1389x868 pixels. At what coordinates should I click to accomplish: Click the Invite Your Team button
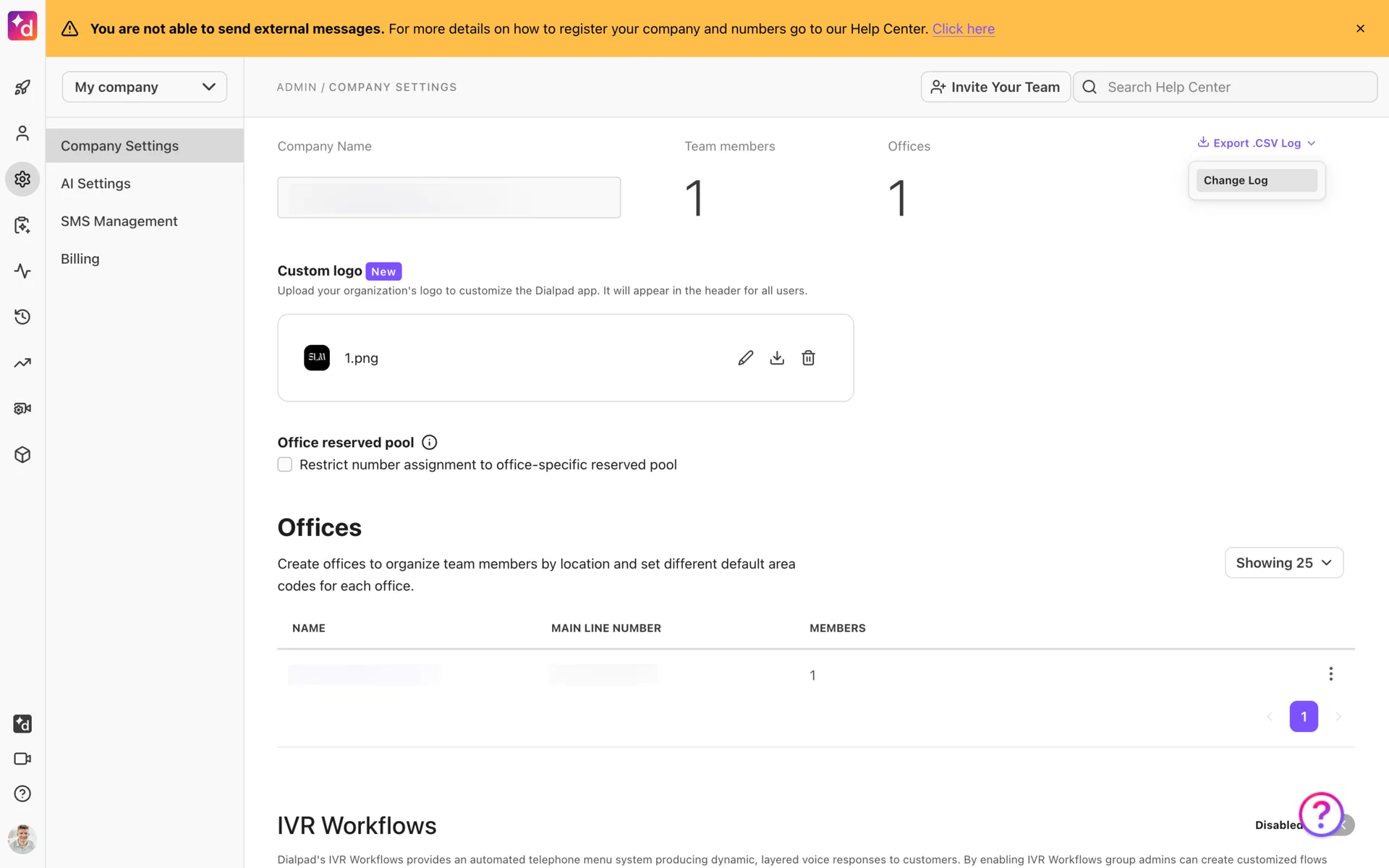point(995,87)
